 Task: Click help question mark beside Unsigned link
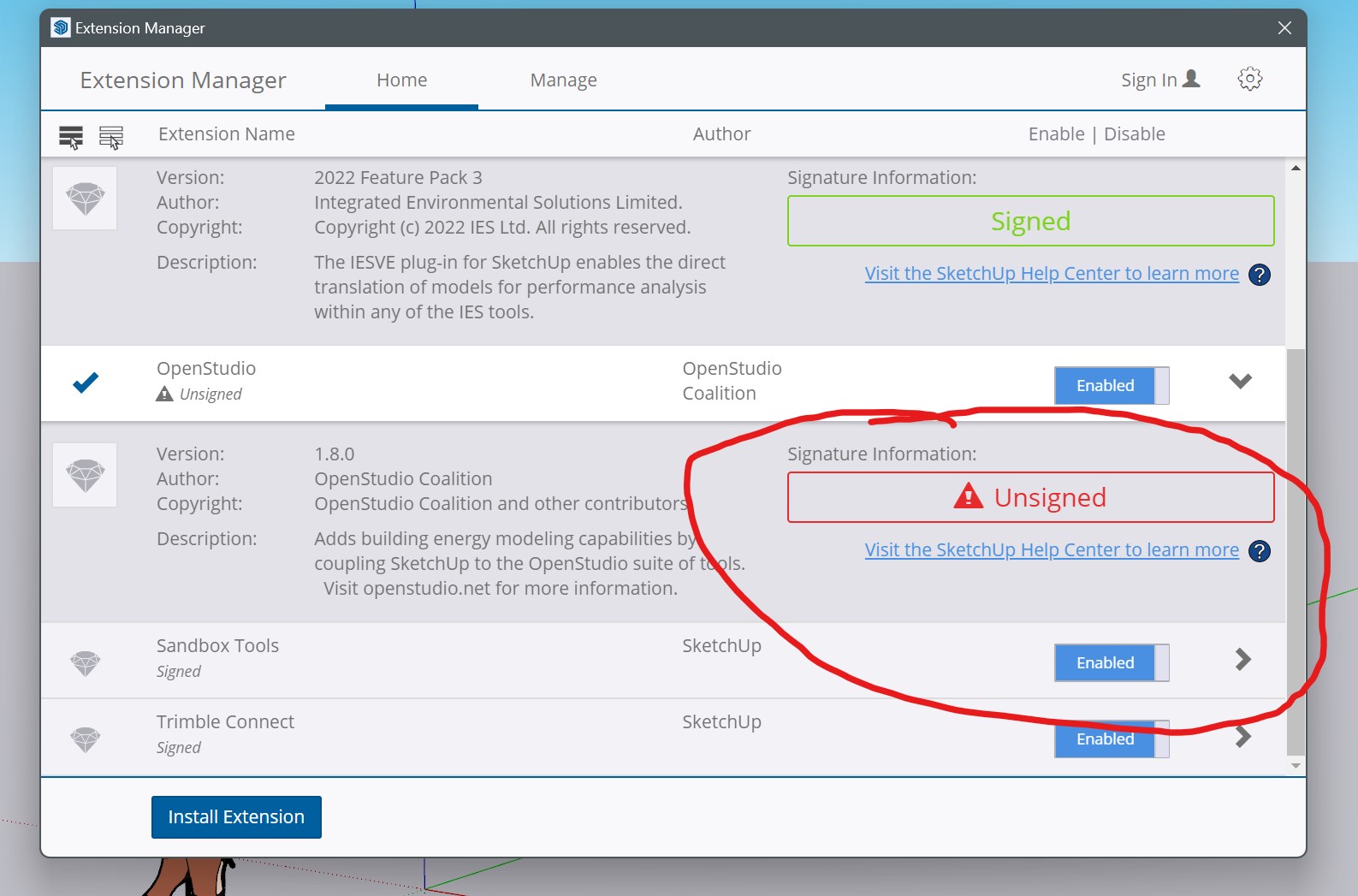point(1259,551)
